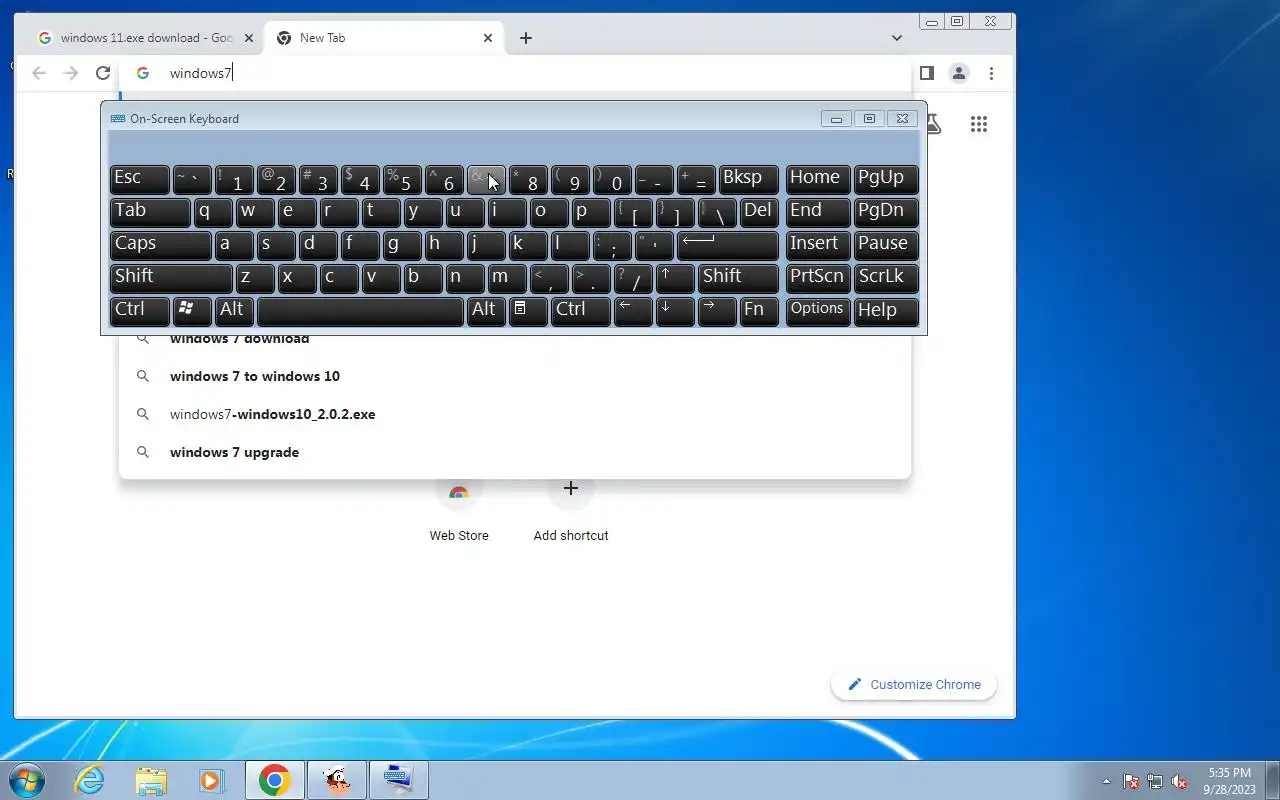Image resolution: width=1280 pixels, height=800 pixels.
Task: Open Google apps grid
Action: pos(979,124)
